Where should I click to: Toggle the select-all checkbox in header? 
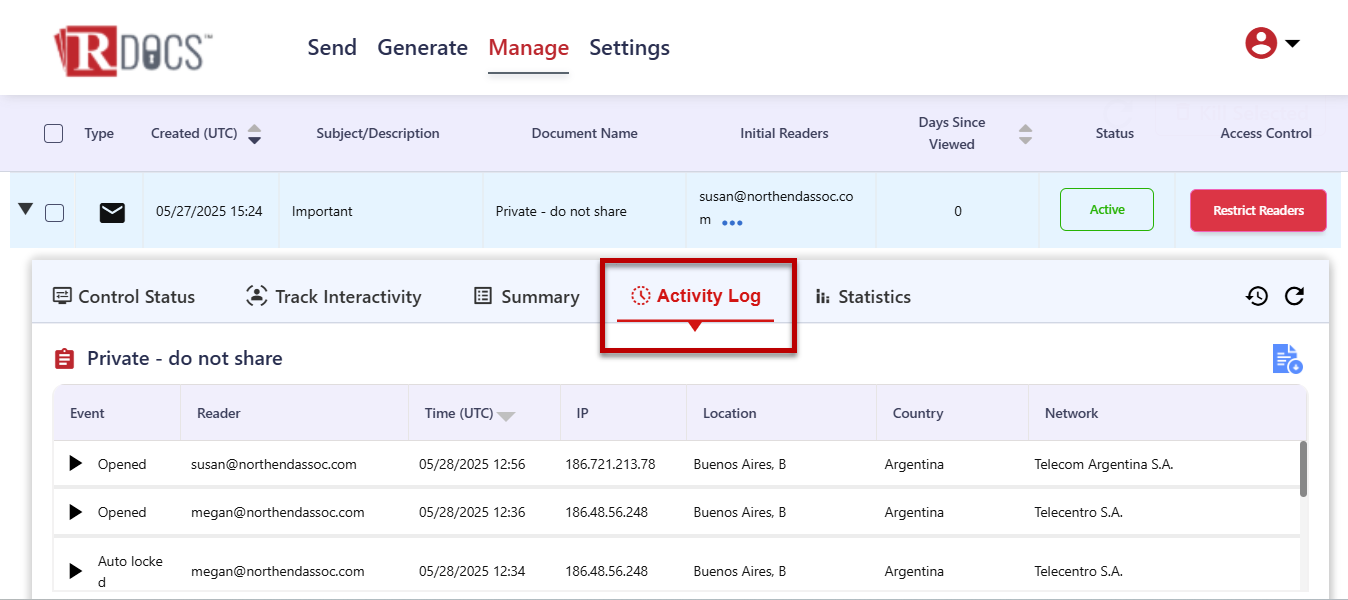pyautogui.click(x=54, y=134)
